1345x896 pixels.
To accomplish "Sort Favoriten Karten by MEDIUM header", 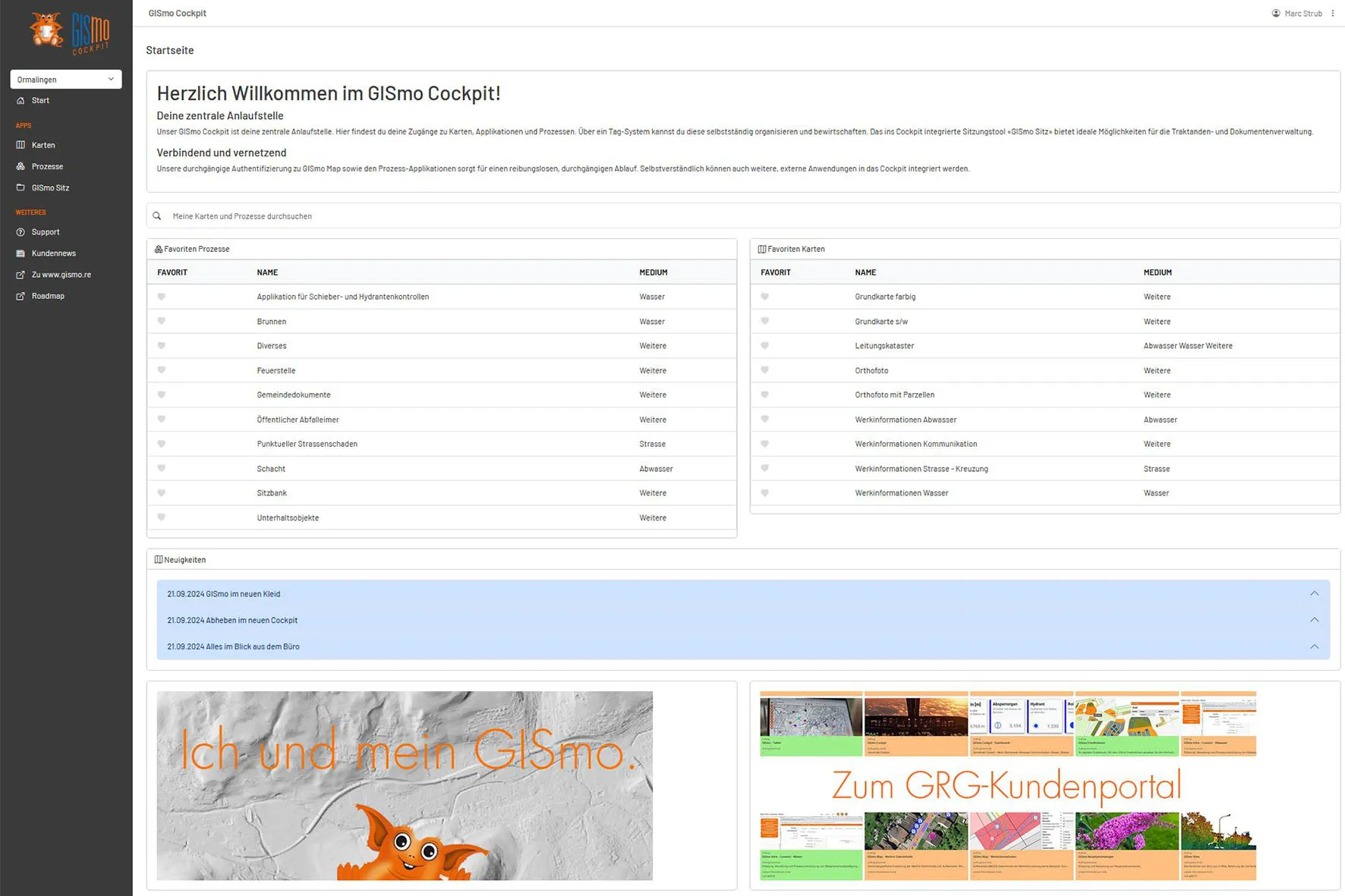I will point(1158,272).
